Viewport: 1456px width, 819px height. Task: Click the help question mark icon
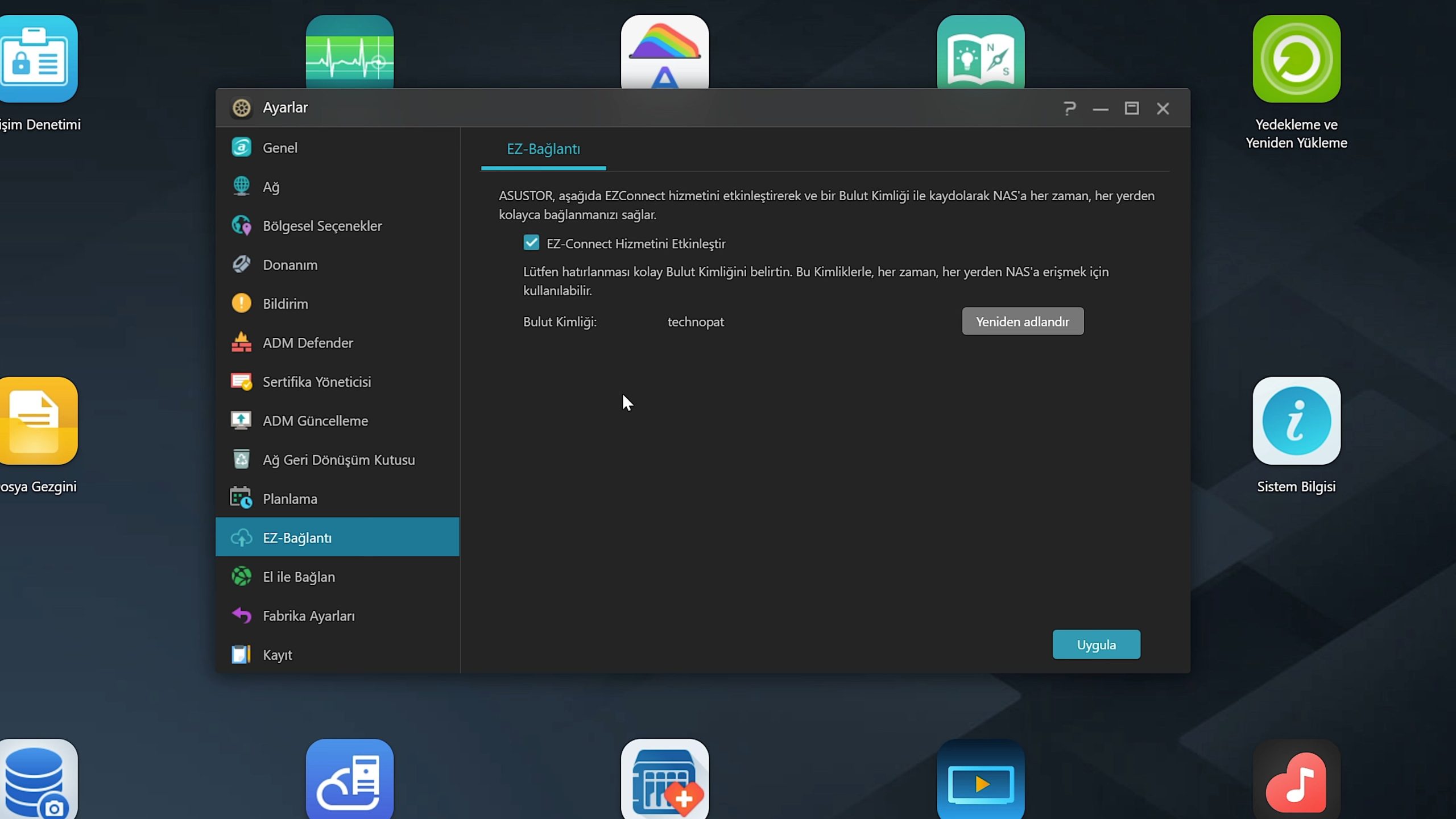coord(1069,108)
